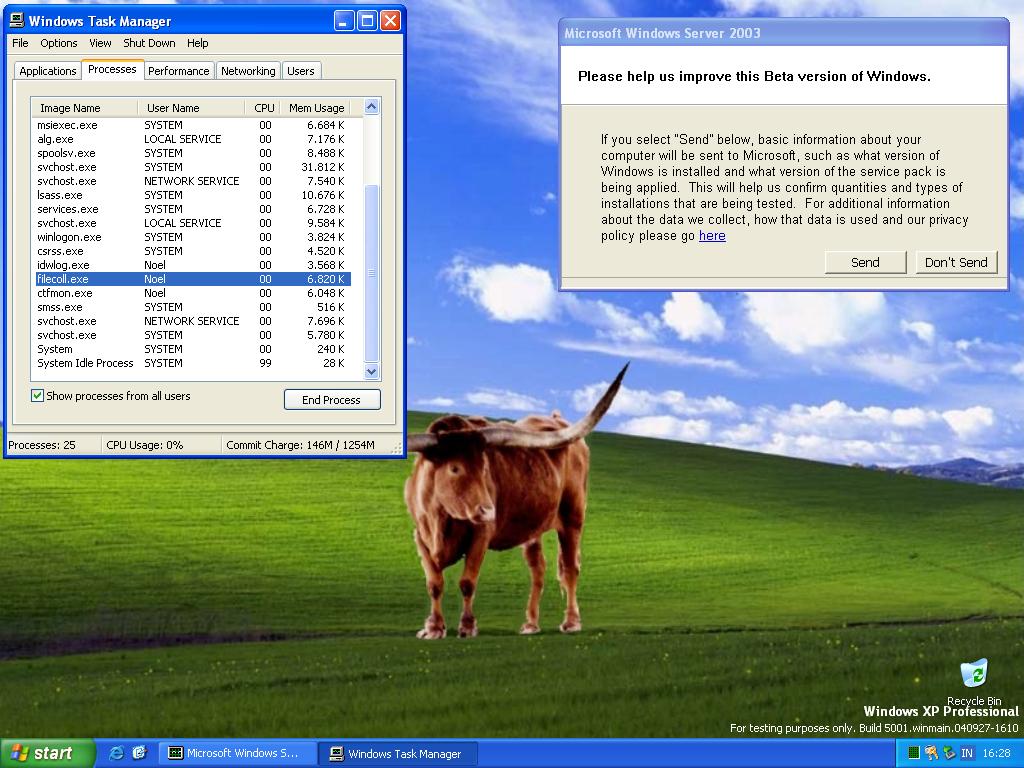Select the alg.exe process
This screenshot has height=768, width=1024.
coord(193,139)
